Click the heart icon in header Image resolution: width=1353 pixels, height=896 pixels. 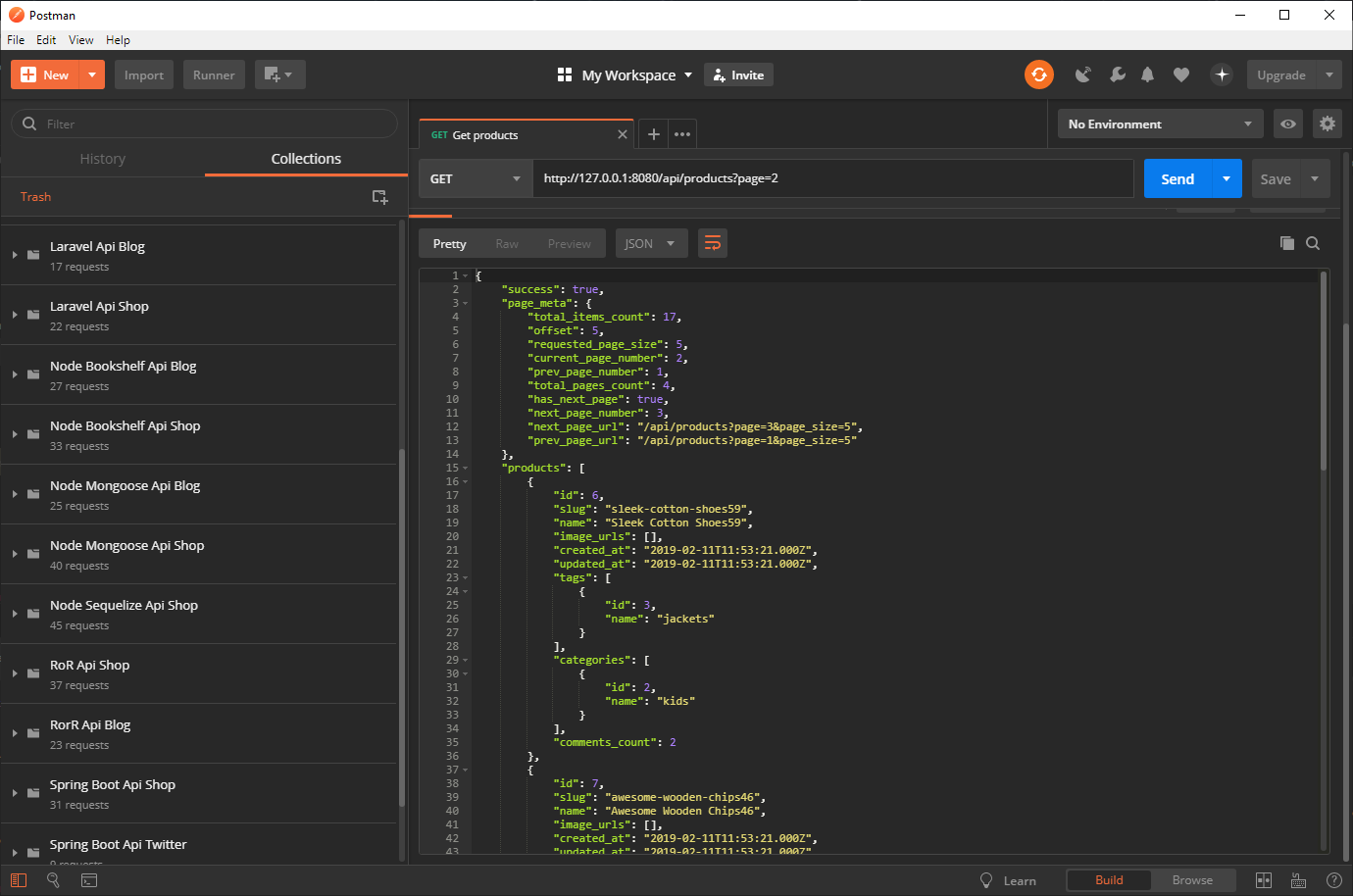[1181, 75]
